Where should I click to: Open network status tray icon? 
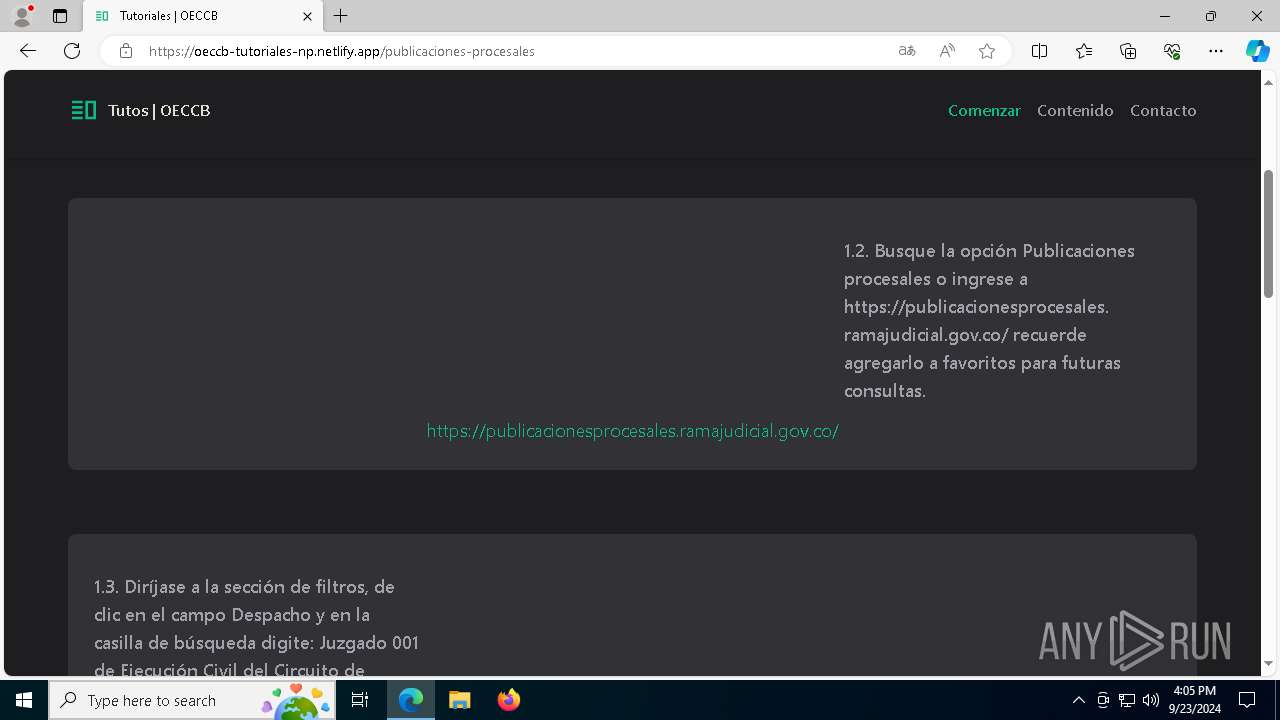pyautogui.click(x=1127, y=700)
